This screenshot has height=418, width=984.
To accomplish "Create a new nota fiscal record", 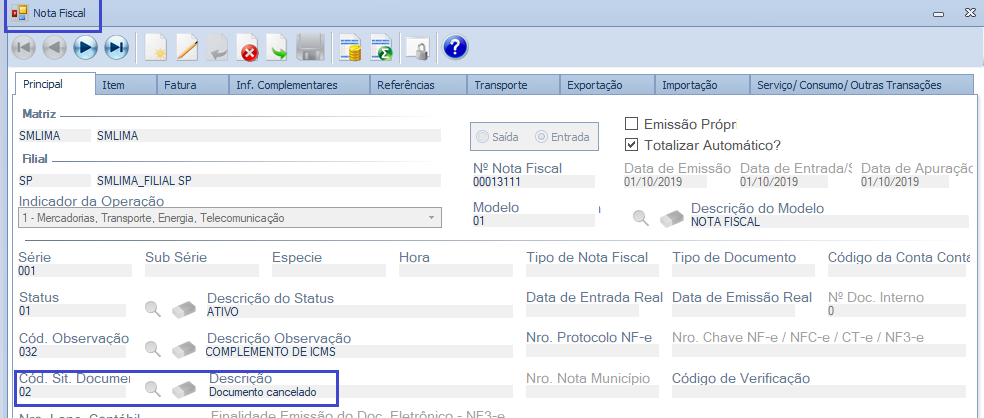I will pyautogui.click(x=156, y=48).
